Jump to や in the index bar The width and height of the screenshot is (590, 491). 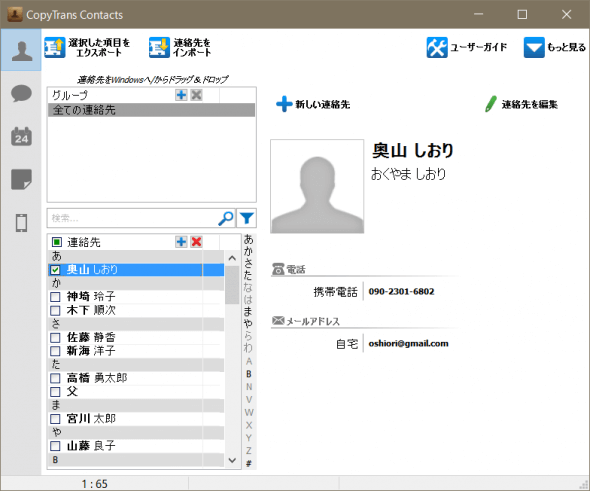(x=248, y=323)
